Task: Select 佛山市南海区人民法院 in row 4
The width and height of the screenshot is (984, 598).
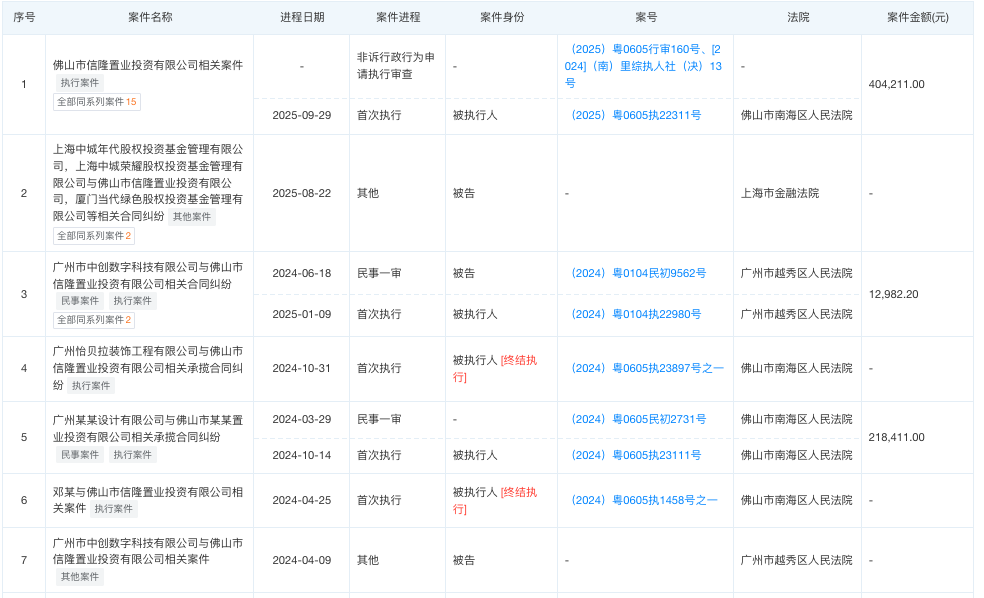Action: [796, 368]
